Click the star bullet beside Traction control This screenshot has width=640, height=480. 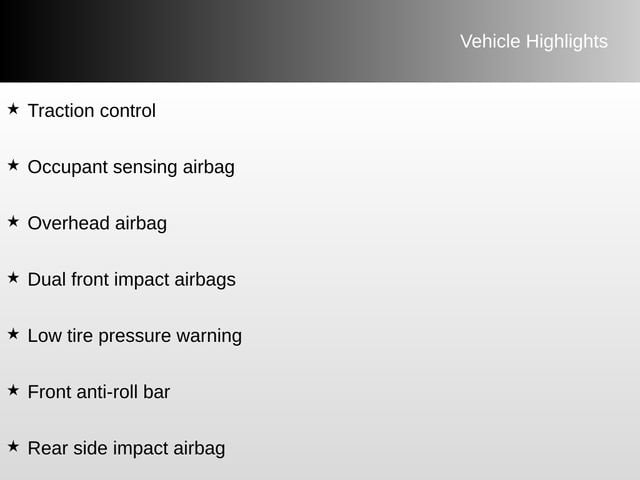click(x=13, y=109)
